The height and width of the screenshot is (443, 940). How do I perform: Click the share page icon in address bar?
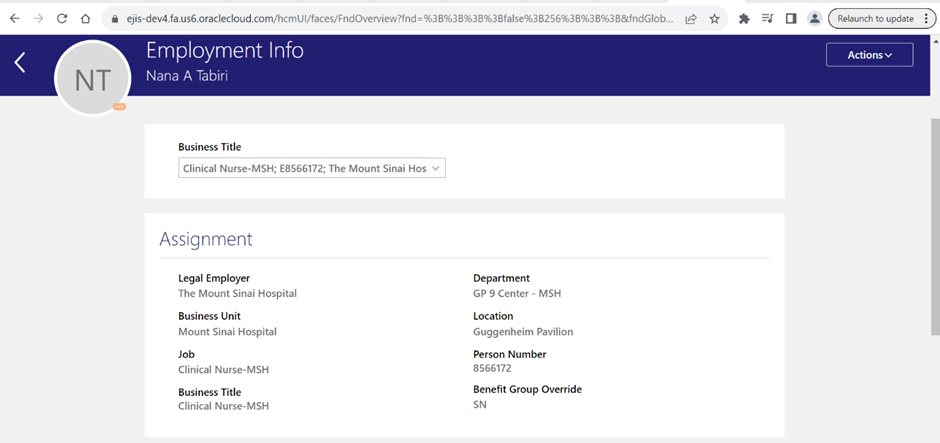click(x=691, y=19)
